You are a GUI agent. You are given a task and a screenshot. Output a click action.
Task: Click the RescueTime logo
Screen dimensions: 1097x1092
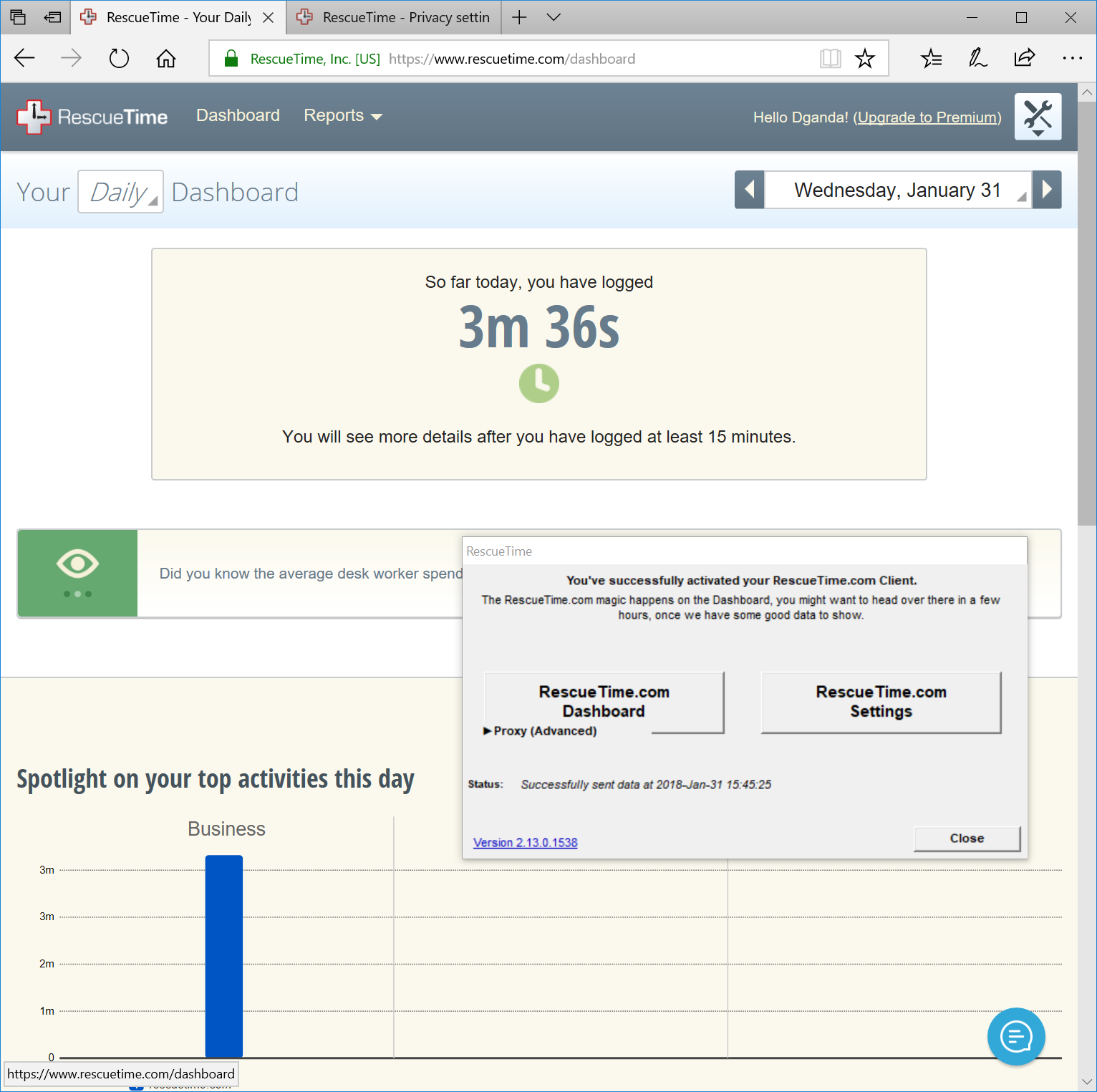(92, 117)
